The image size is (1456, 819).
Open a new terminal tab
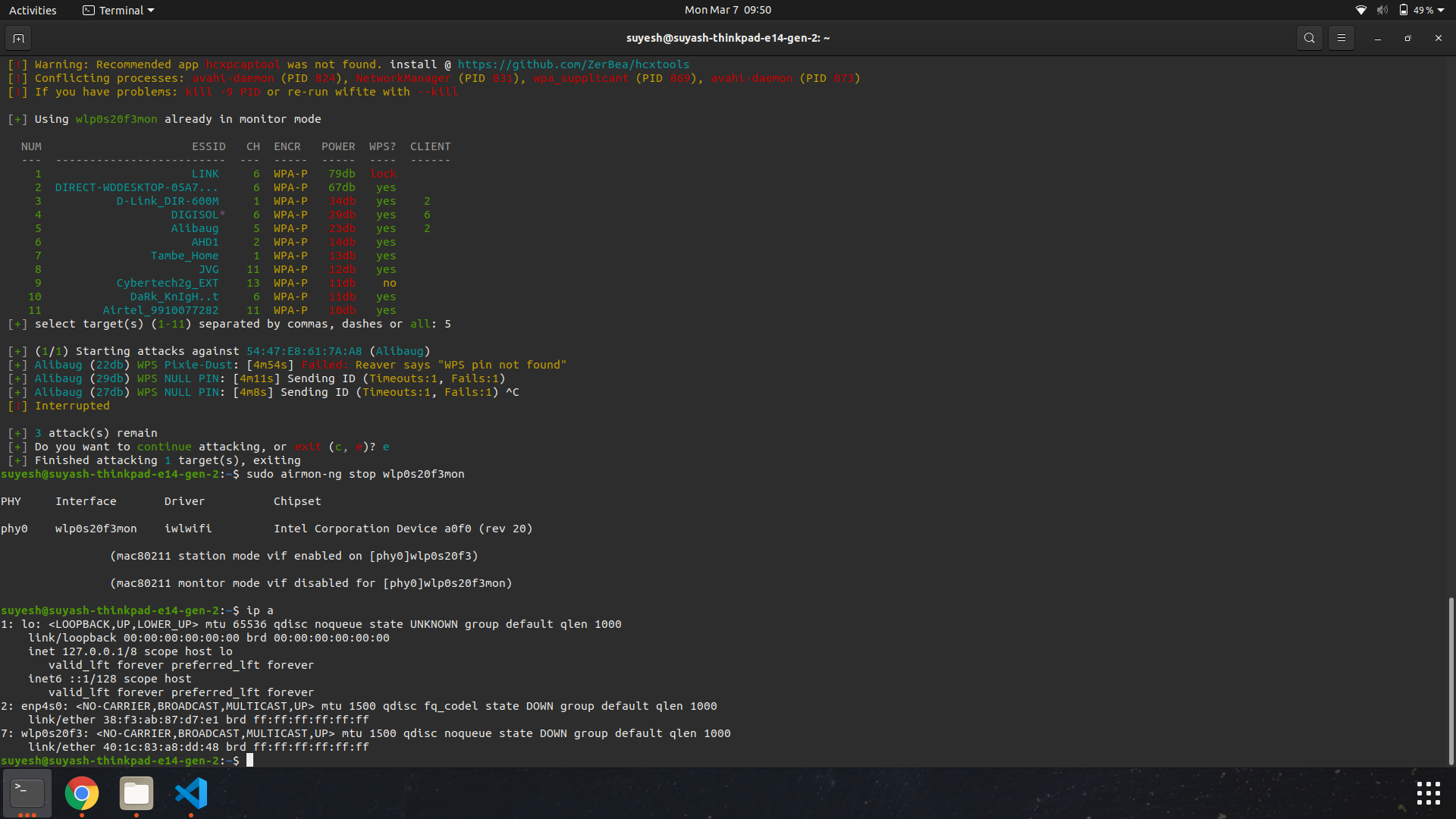click(x=18, y=38)
